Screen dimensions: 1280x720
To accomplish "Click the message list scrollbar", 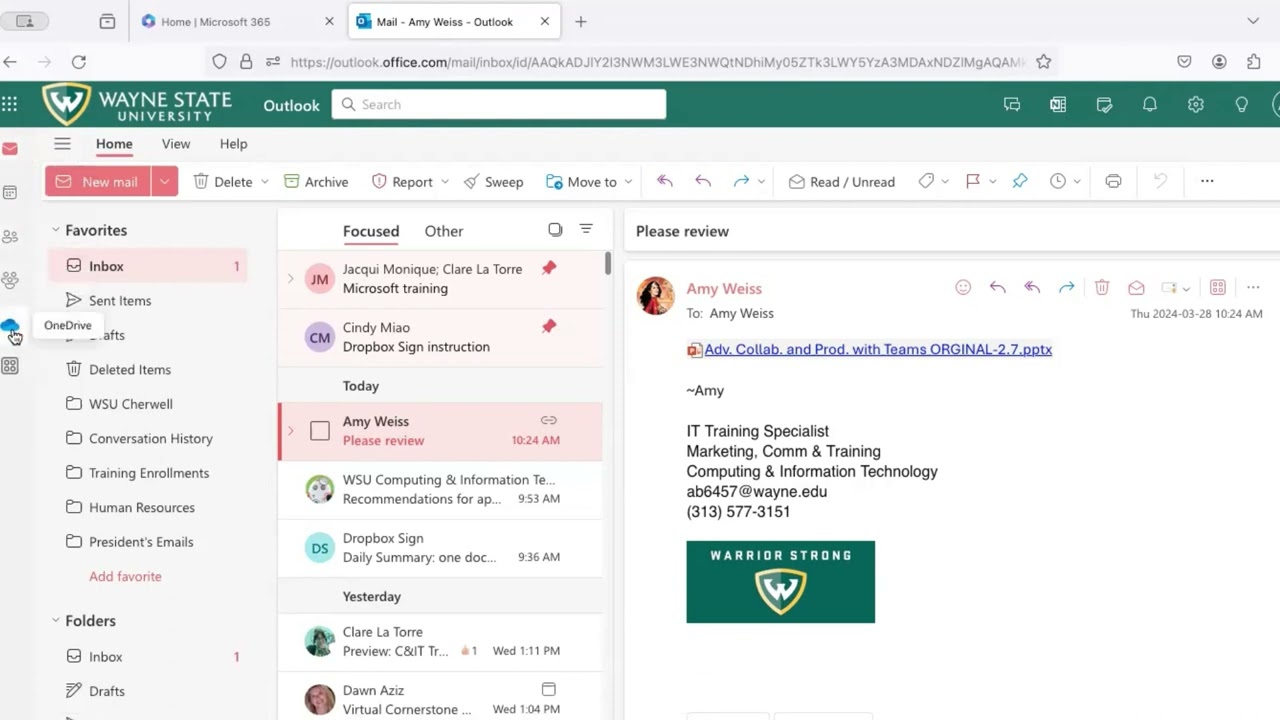I will click(x=608, y=264).
